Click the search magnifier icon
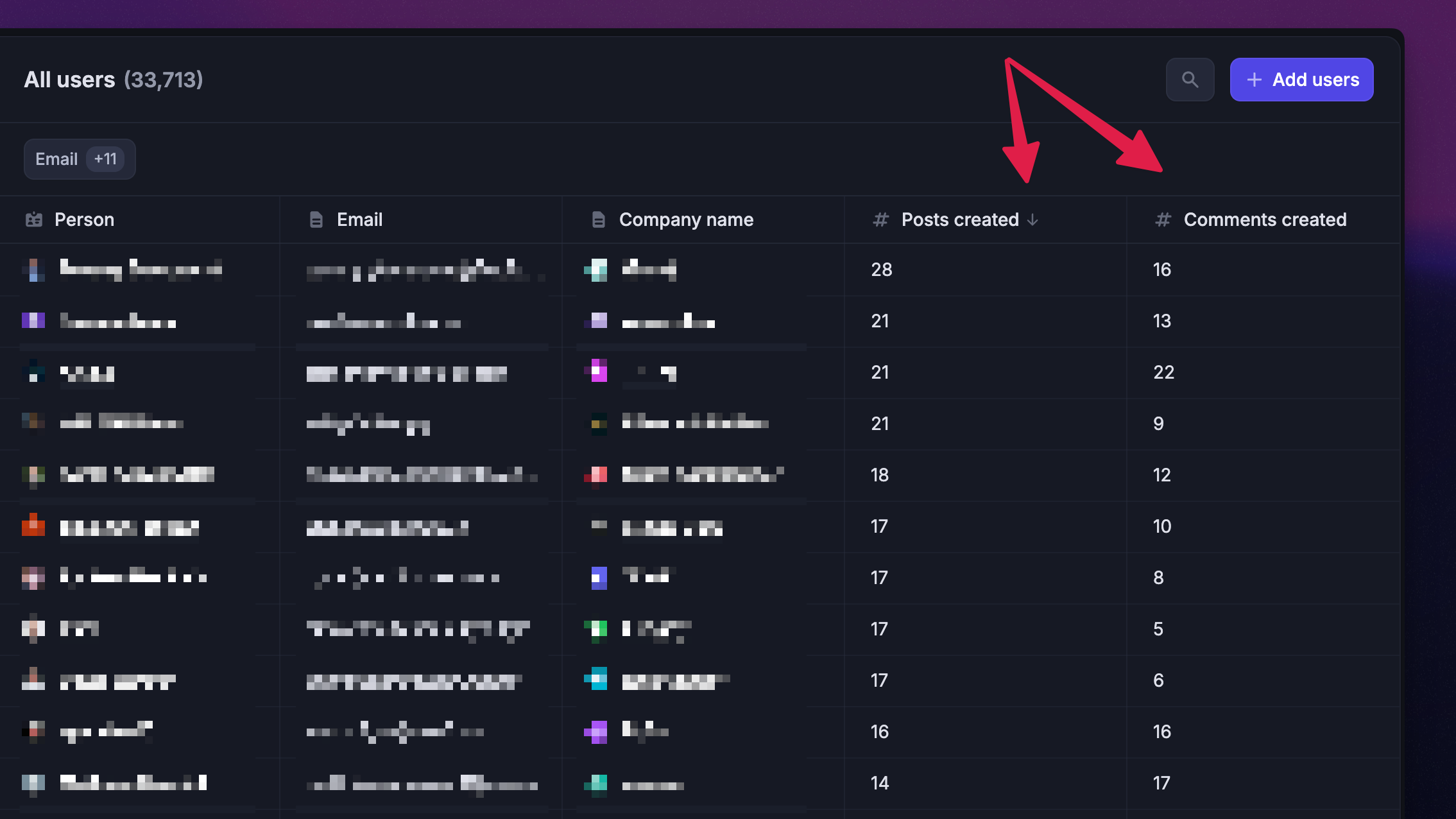Screen dimensions: 1456x819 pos(1190,80)
